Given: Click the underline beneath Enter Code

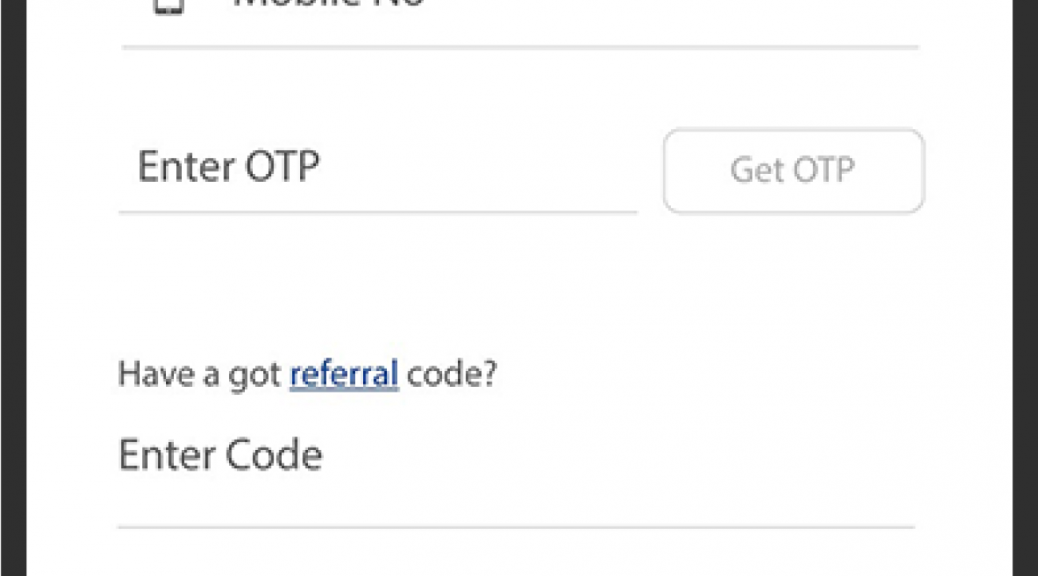Looking at the screenshot, I should [x=516, y=528].
